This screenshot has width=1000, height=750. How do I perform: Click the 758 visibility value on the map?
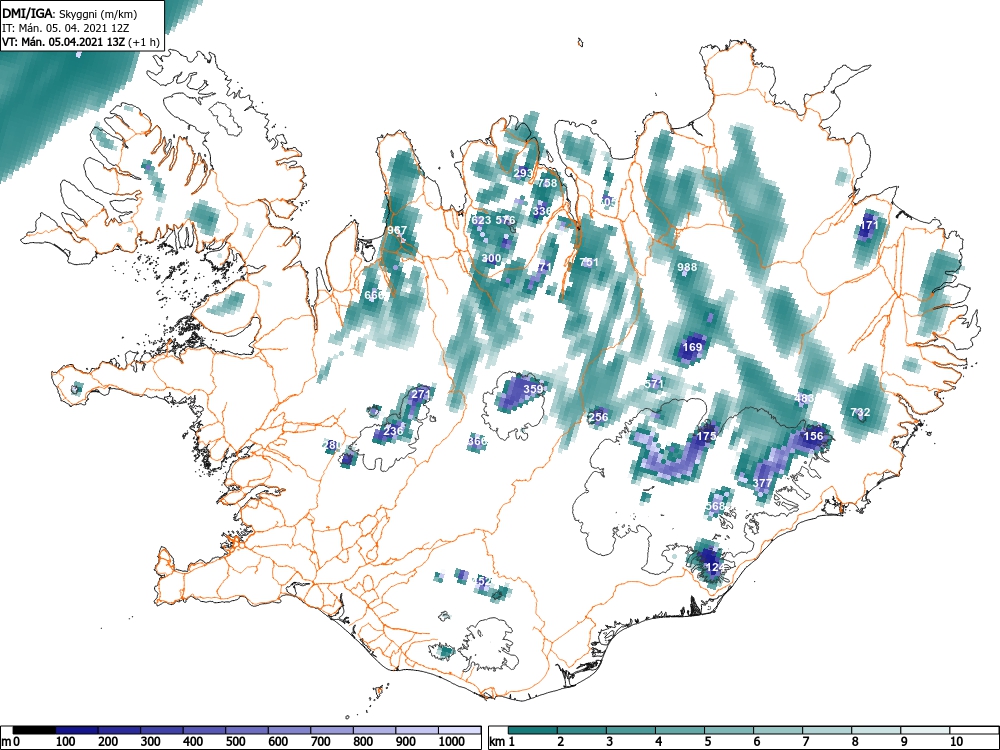coord(547,183)
